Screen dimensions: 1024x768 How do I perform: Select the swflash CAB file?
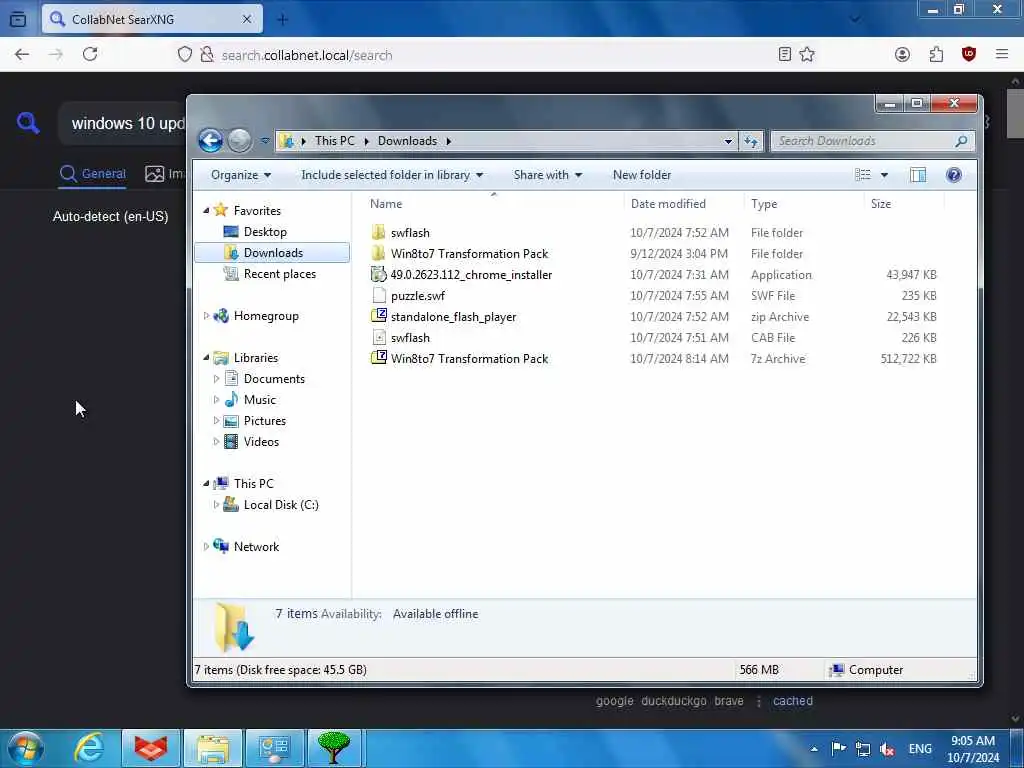[410, 338]
